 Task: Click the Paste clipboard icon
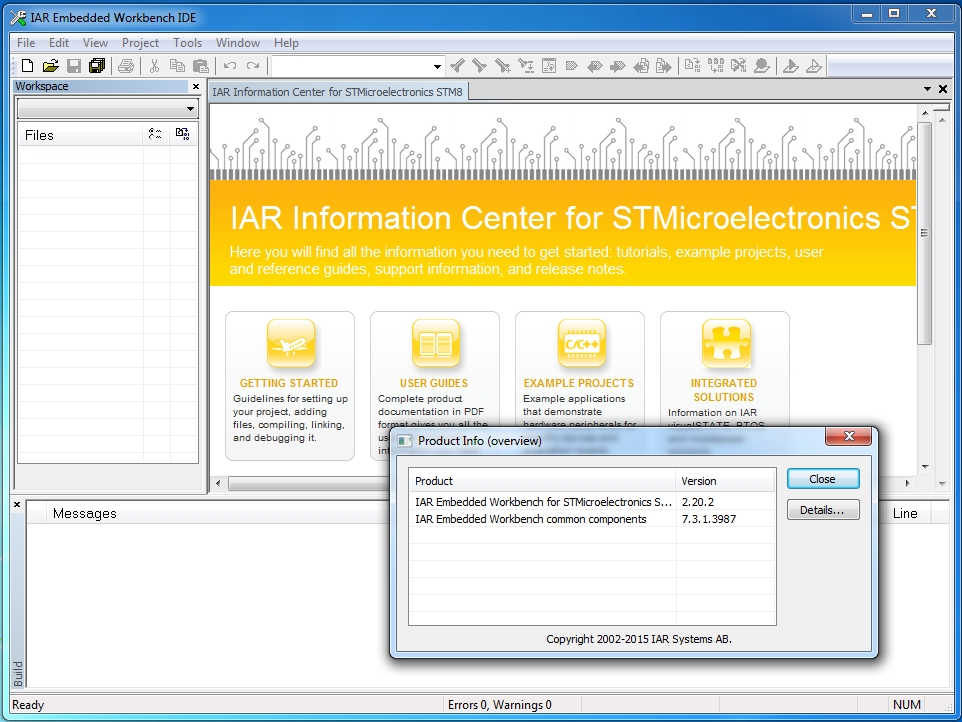[201, 66]
